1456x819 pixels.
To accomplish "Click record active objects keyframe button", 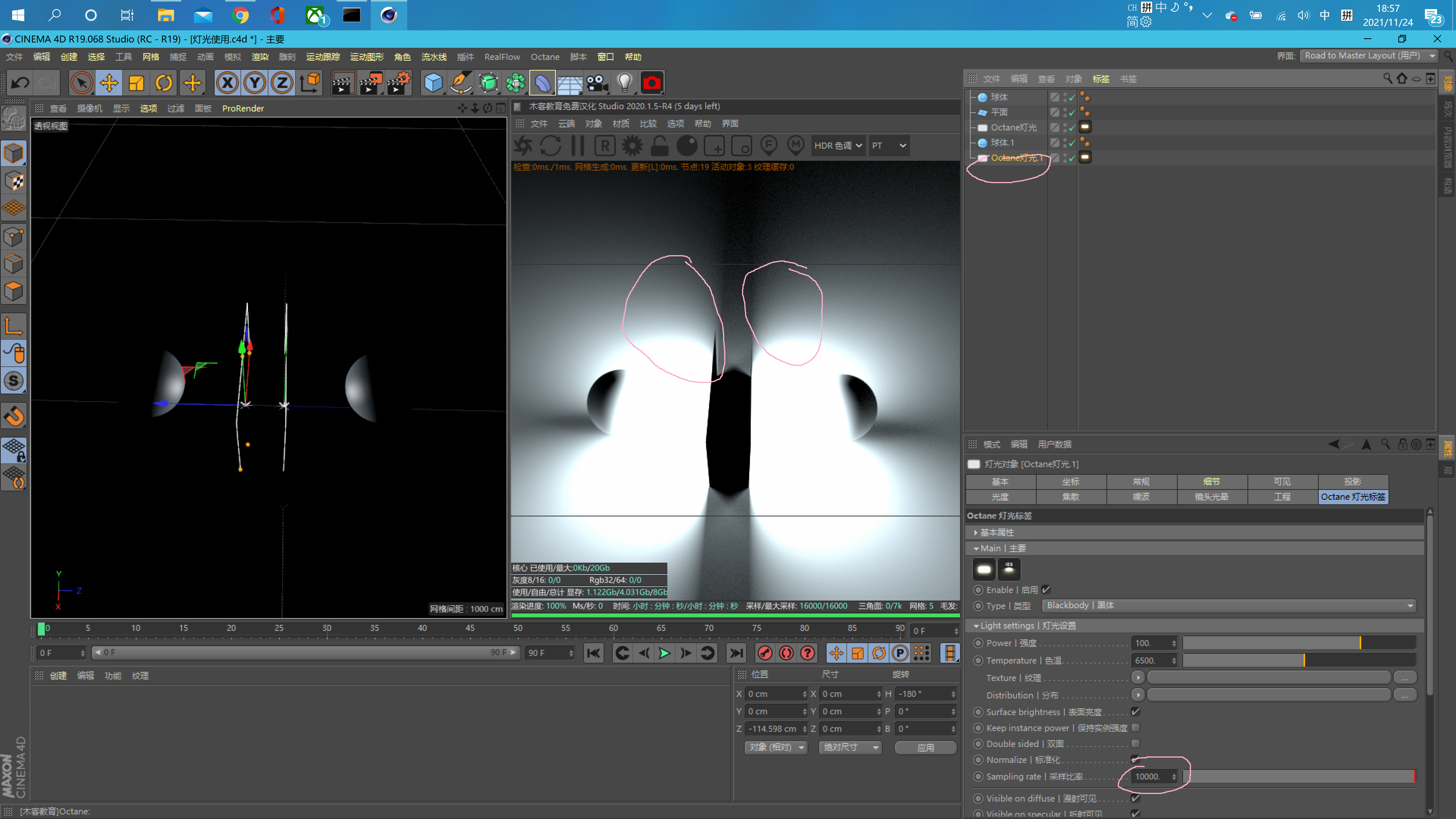I will tap(765, 653).
